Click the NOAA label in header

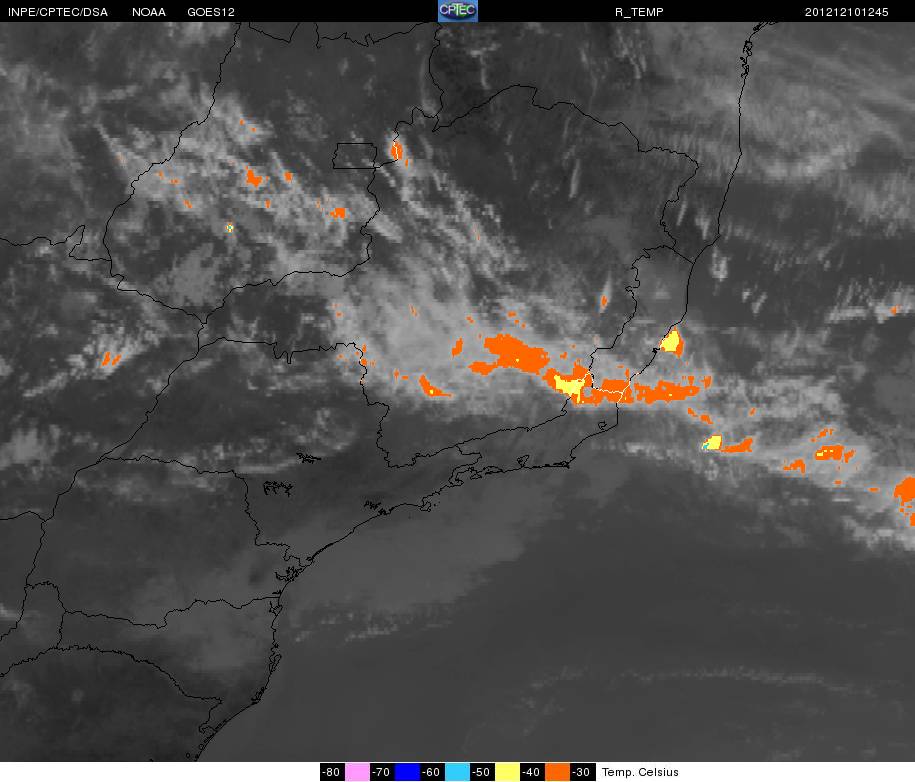149,12
